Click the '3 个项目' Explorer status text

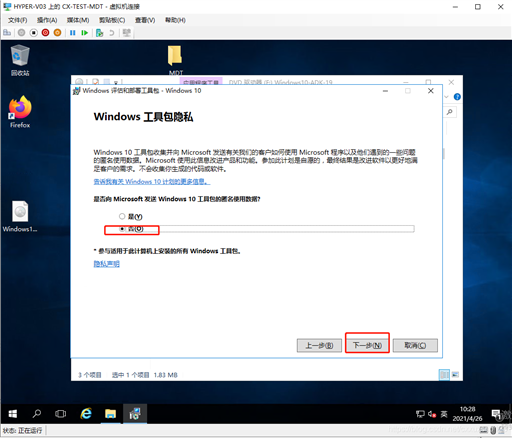coord(90,375)
